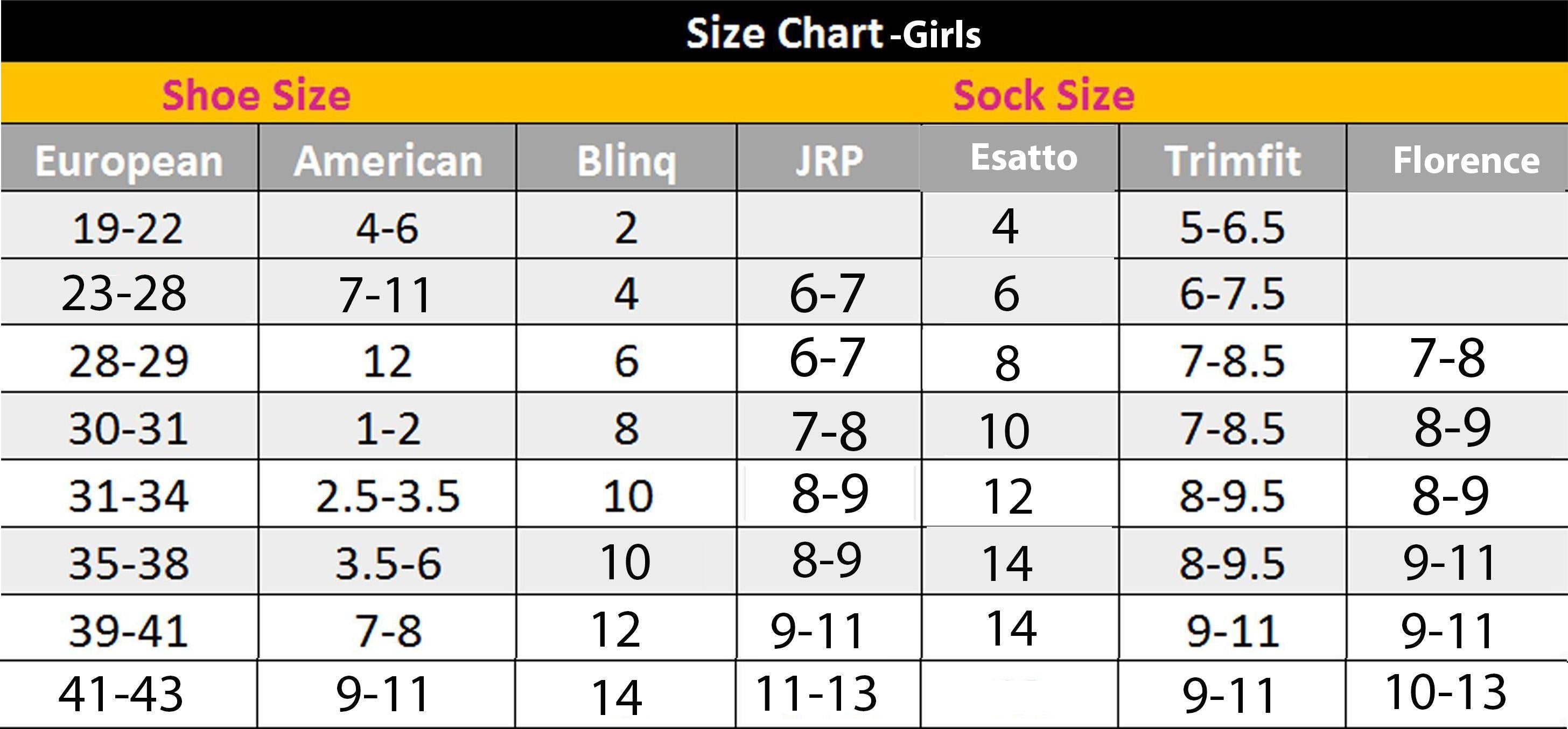The width and height of the screenshot is (1568, 729).
Task: Select the American column header
Action: [388, 160]
